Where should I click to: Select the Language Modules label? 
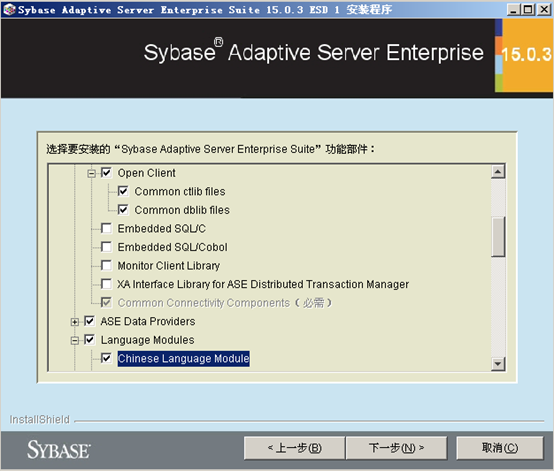click(x=147, y=340)
